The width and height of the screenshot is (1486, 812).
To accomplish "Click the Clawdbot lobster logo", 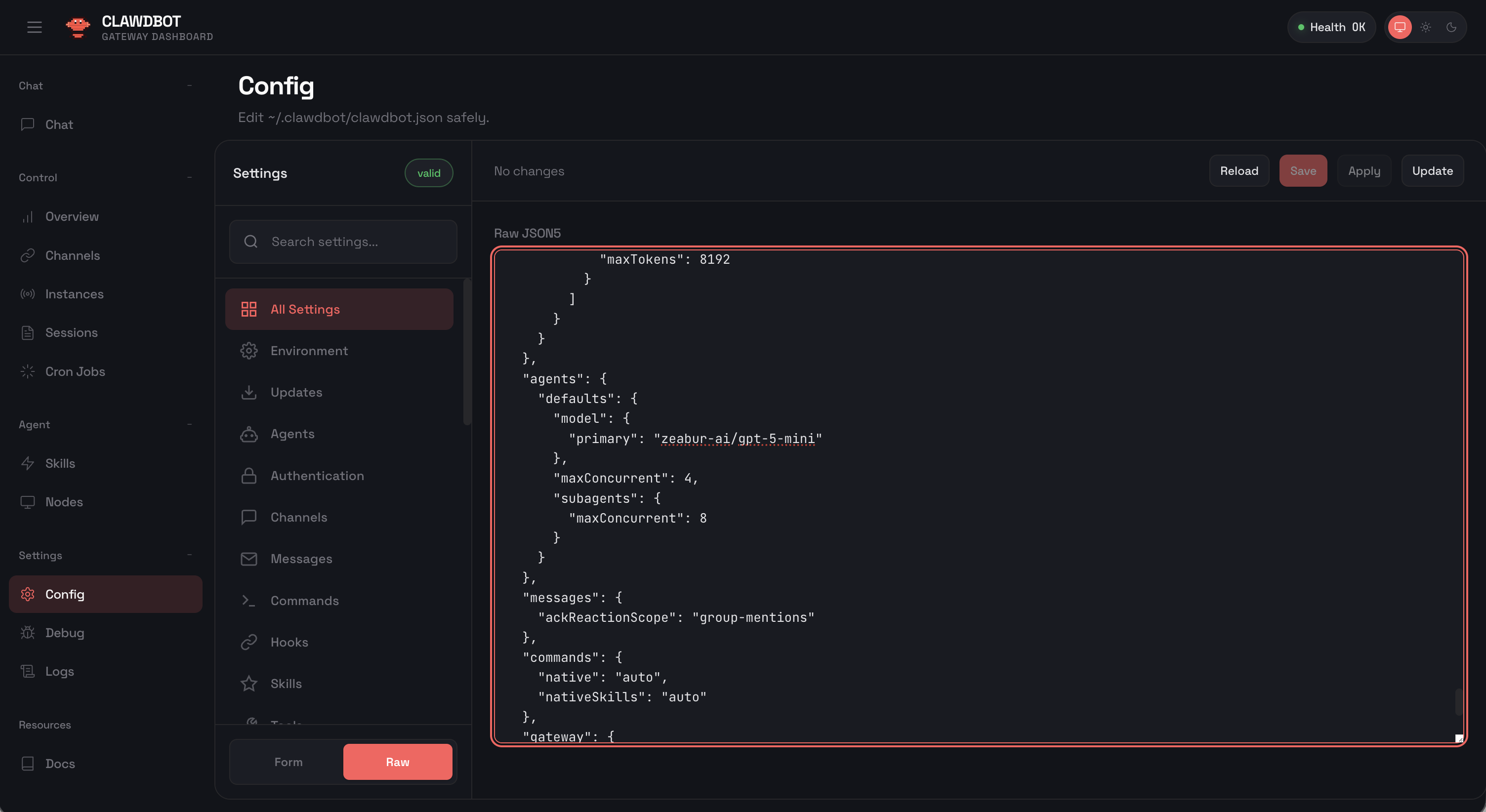I will pyautogui.click(x=78, y=27).
